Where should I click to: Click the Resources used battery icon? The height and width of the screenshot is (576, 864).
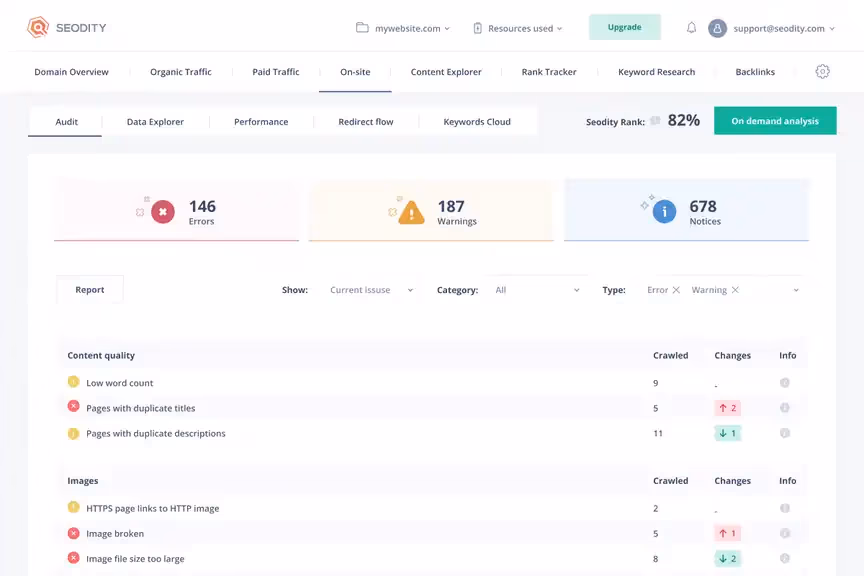point(477,28)
